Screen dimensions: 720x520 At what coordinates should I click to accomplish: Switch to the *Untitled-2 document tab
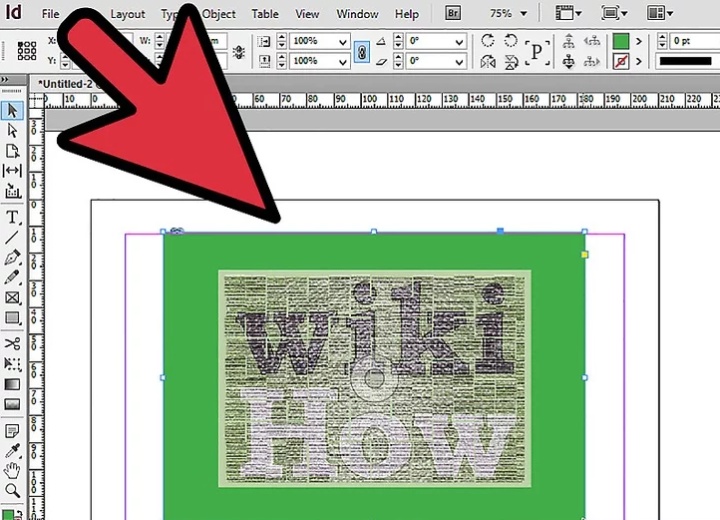66,84
